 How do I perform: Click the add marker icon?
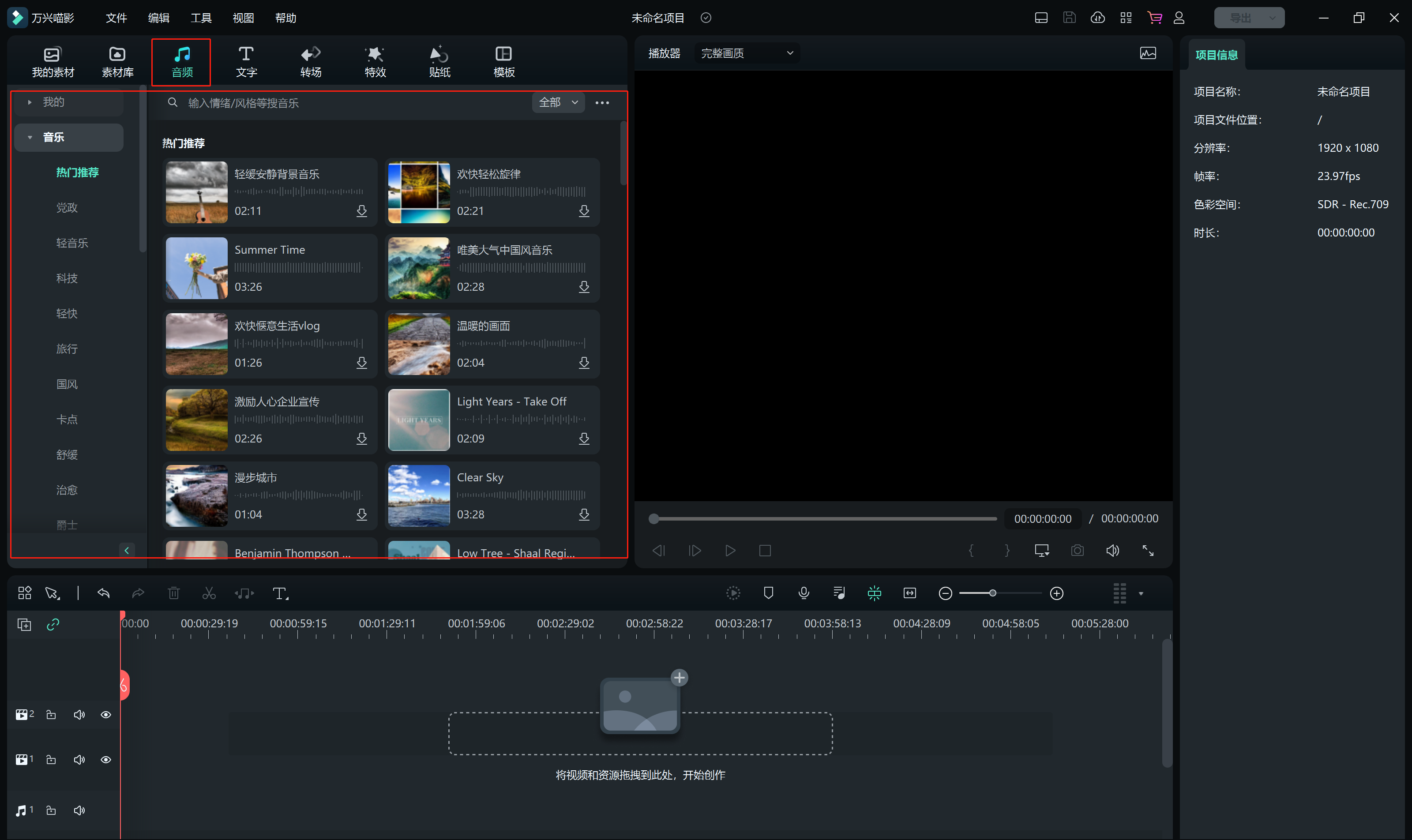click(768, 592)
